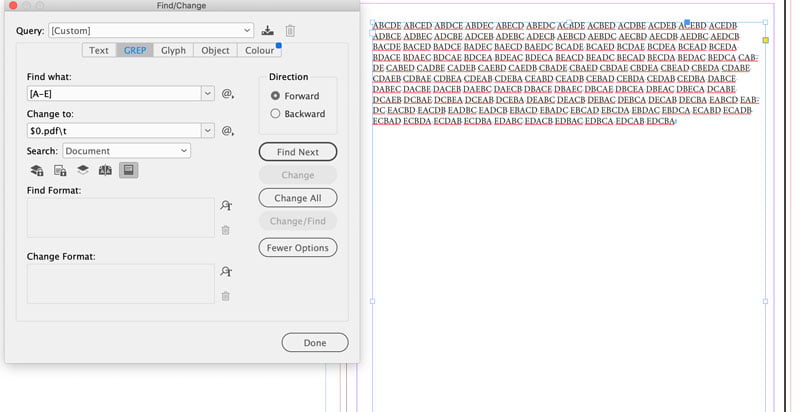Toggle Include Footnotes search option

[127, 170]
